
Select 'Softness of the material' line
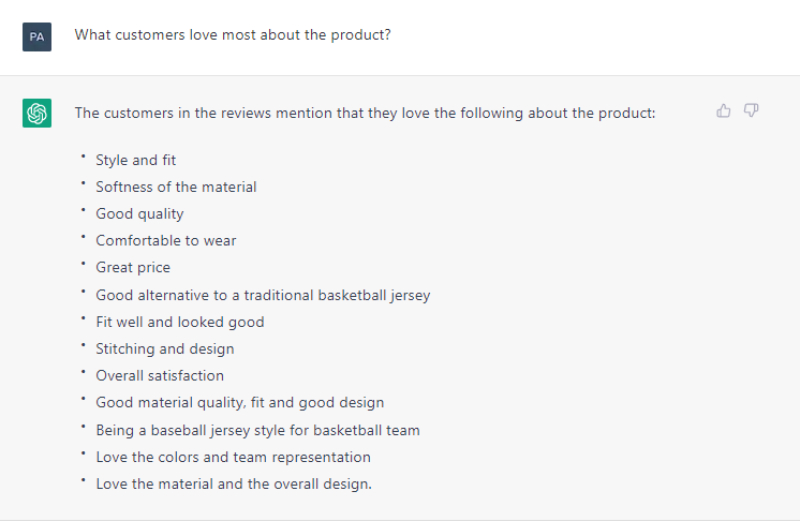[x=176, y=187]
